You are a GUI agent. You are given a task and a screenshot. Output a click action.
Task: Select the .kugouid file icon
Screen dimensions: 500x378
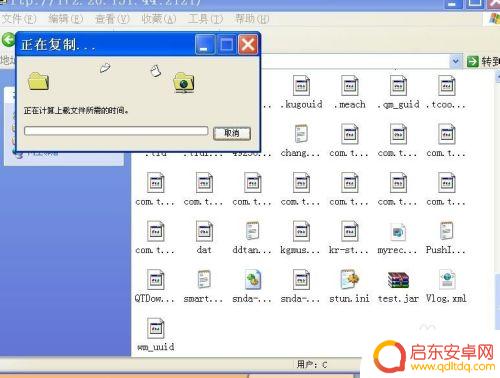click(301, 86)
